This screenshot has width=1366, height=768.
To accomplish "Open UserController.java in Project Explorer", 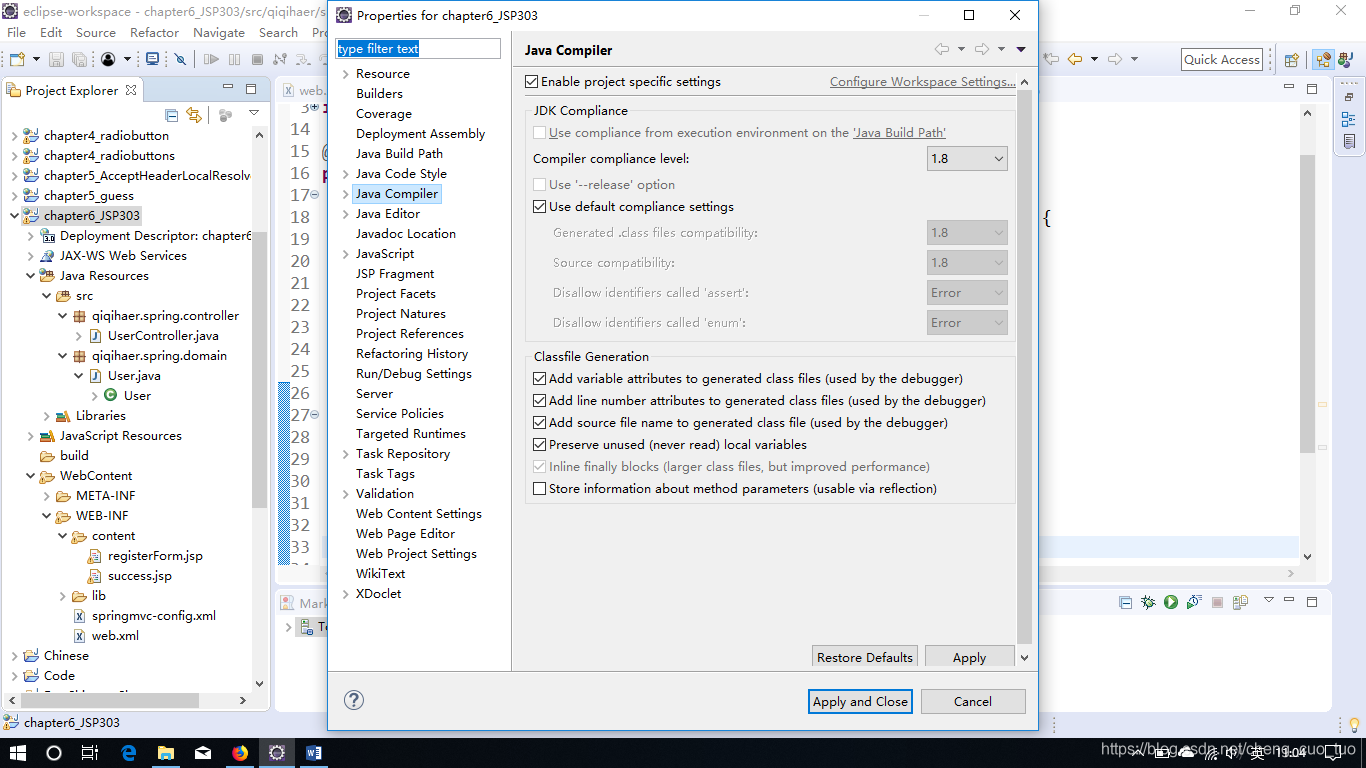I will pos(163,336).
